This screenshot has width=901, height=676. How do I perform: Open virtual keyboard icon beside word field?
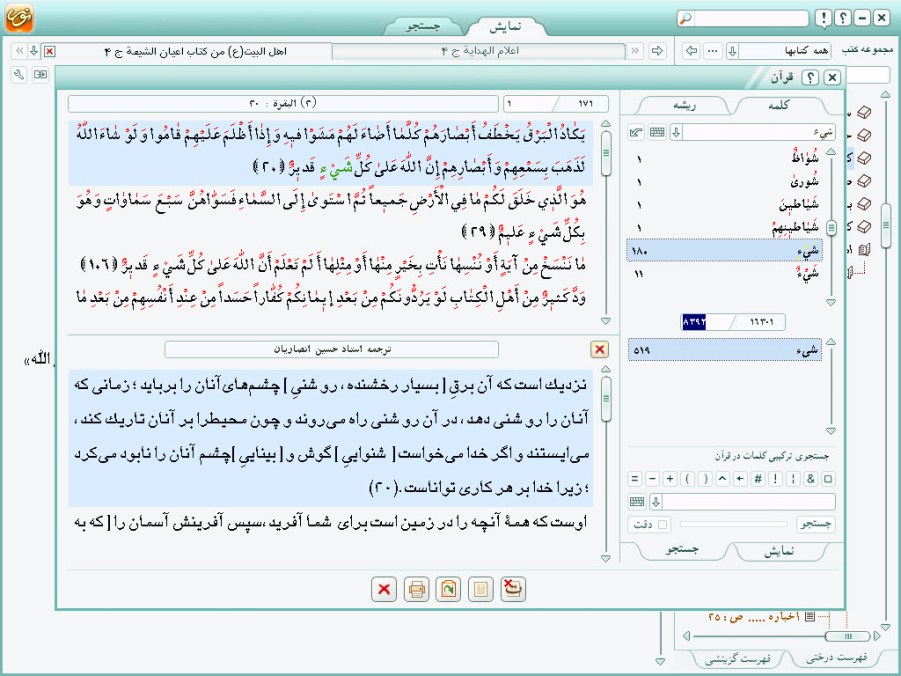coord(657,133)
